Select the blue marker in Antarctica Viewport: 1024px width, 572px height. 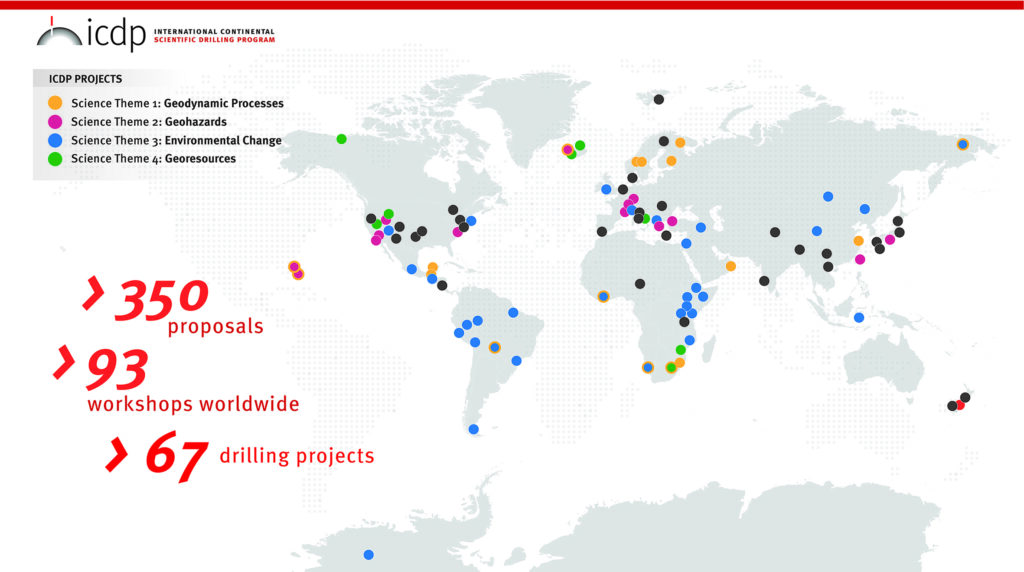369,554
